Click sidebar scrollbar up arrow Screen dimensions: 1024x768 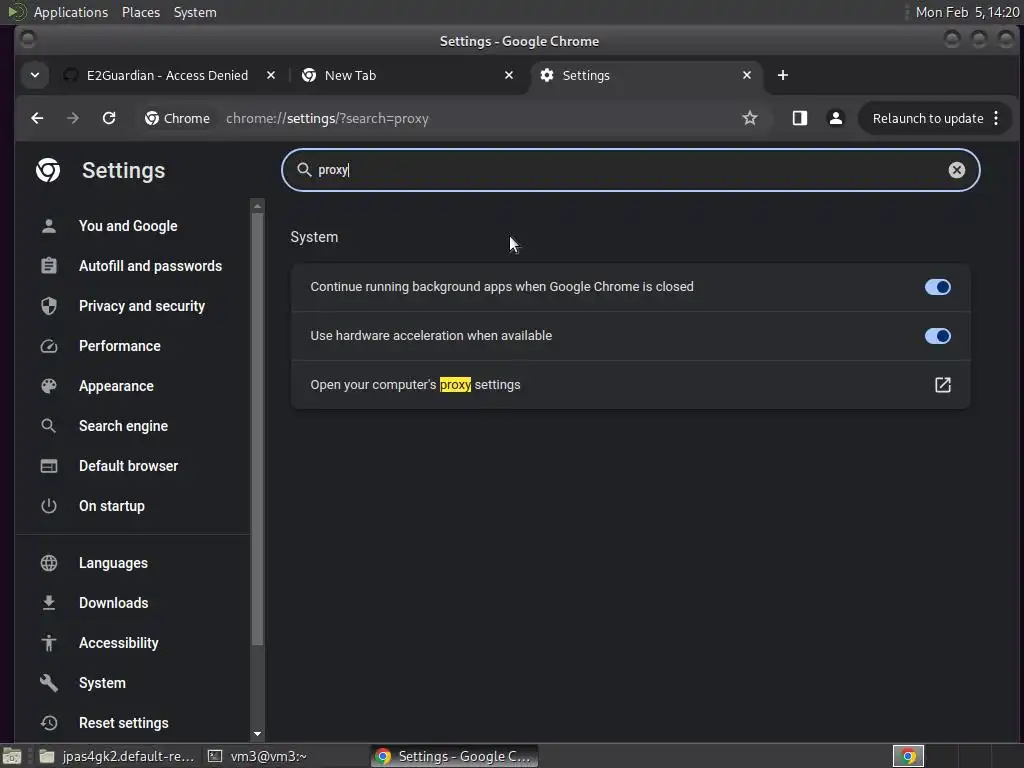click(x=257, y=206)
